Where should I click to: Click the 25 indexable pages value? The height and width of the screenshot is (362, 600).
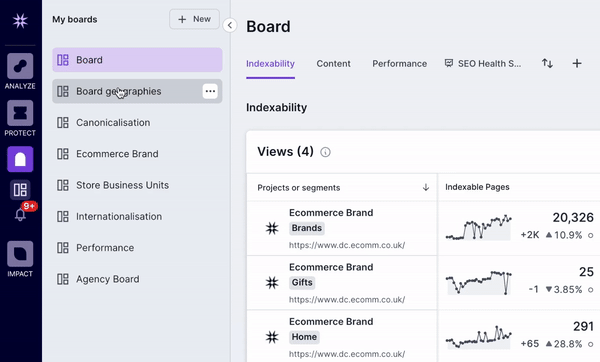(586, 272)
